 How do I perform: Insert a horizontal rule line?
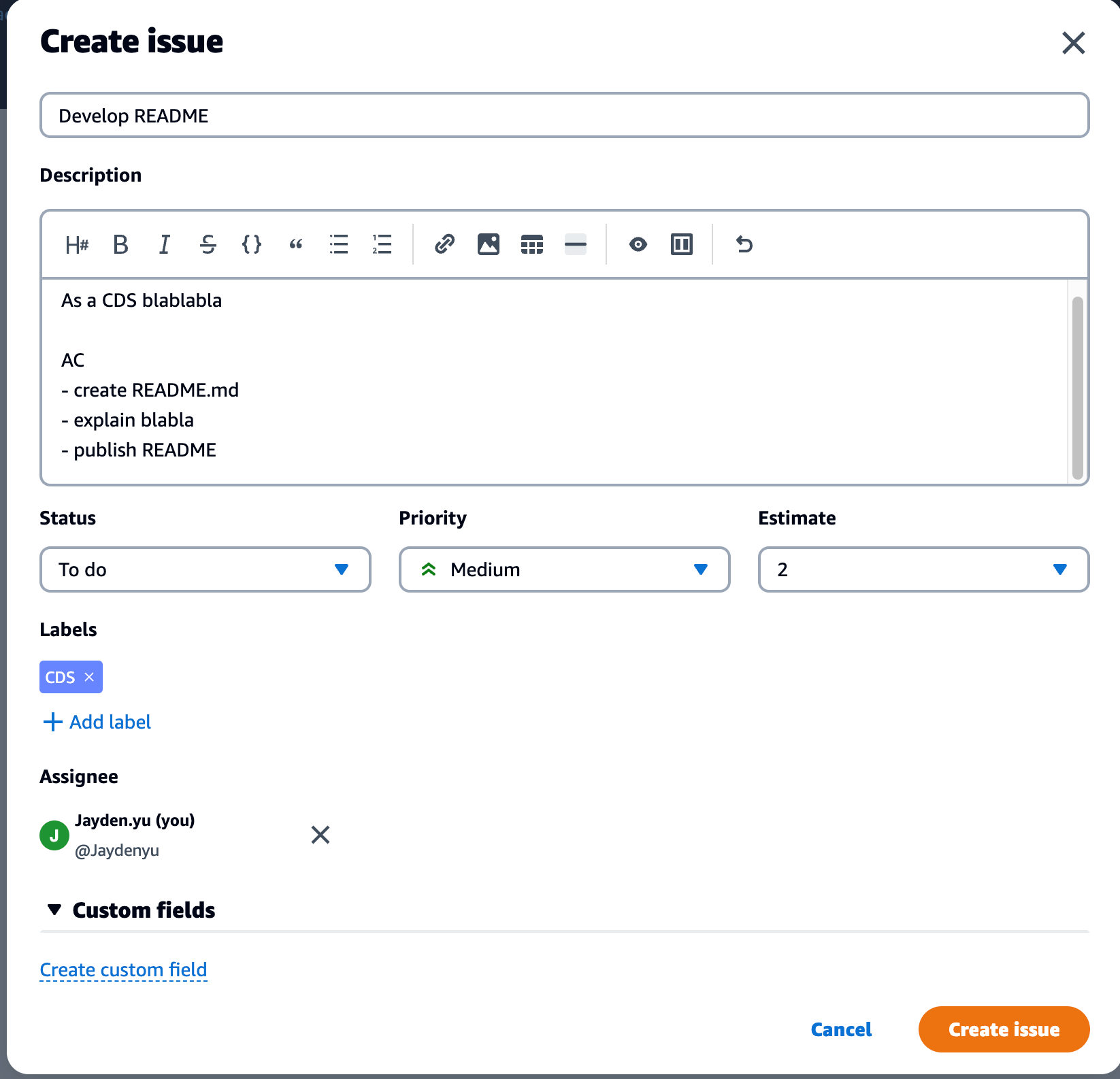tap(576, 244)
